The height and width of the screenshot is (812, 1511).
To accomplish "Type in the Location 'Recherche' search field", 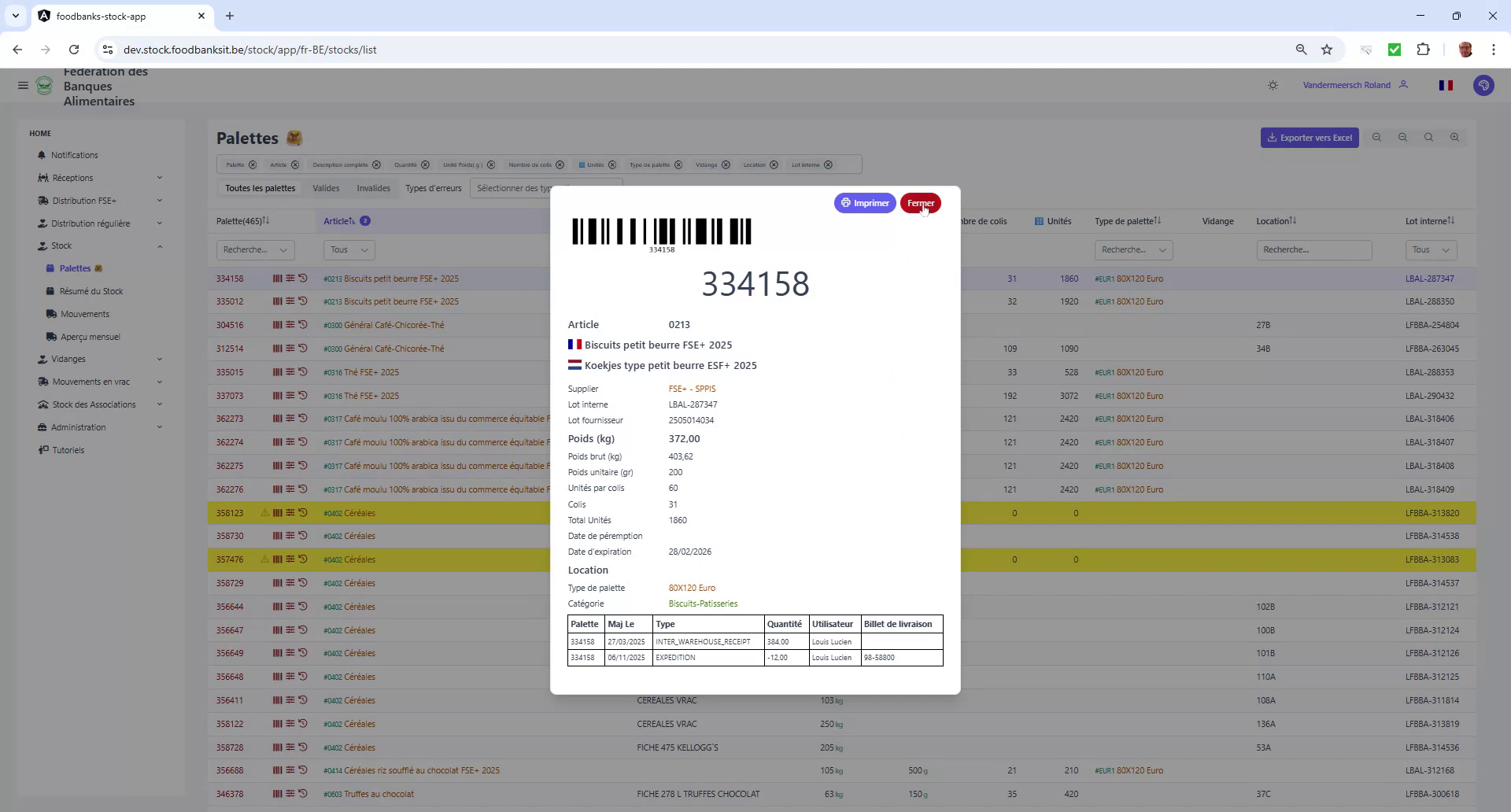I will tap(1313, 249).
